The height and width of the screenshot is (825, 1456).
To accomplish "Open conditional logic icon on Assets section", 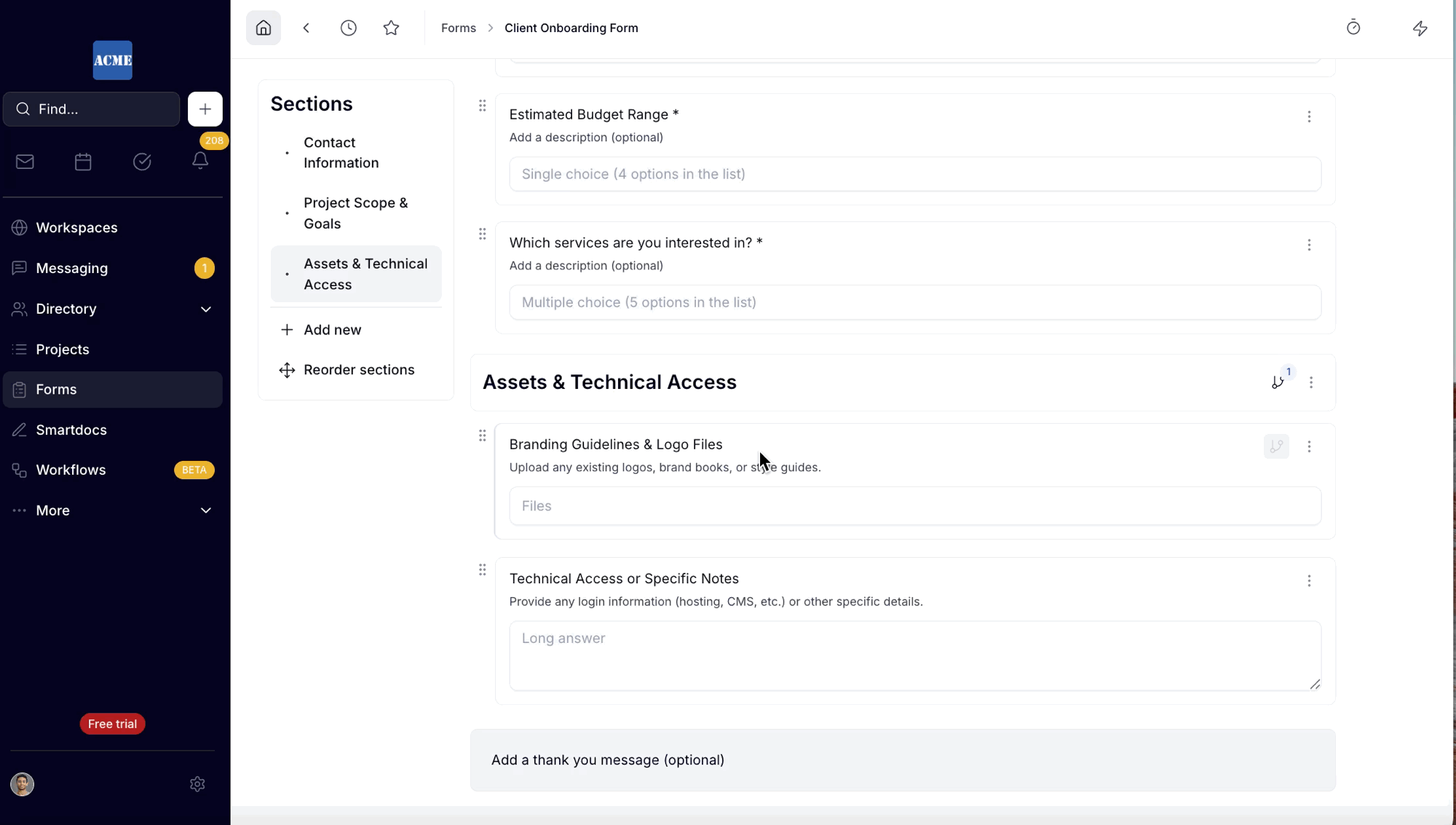I will click(x=1278, y=382).
